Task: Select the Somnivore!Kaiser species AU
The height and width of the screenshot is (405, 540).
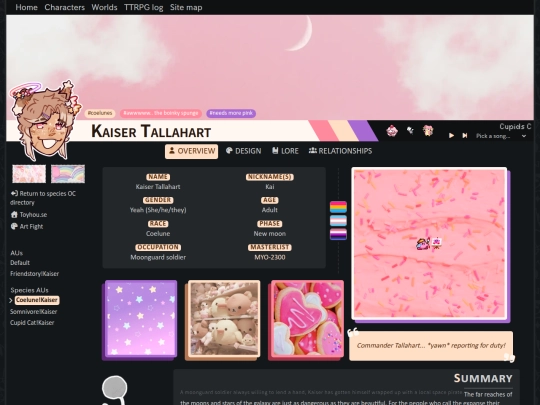Action: pyautogui.click(x=33, y=312)
